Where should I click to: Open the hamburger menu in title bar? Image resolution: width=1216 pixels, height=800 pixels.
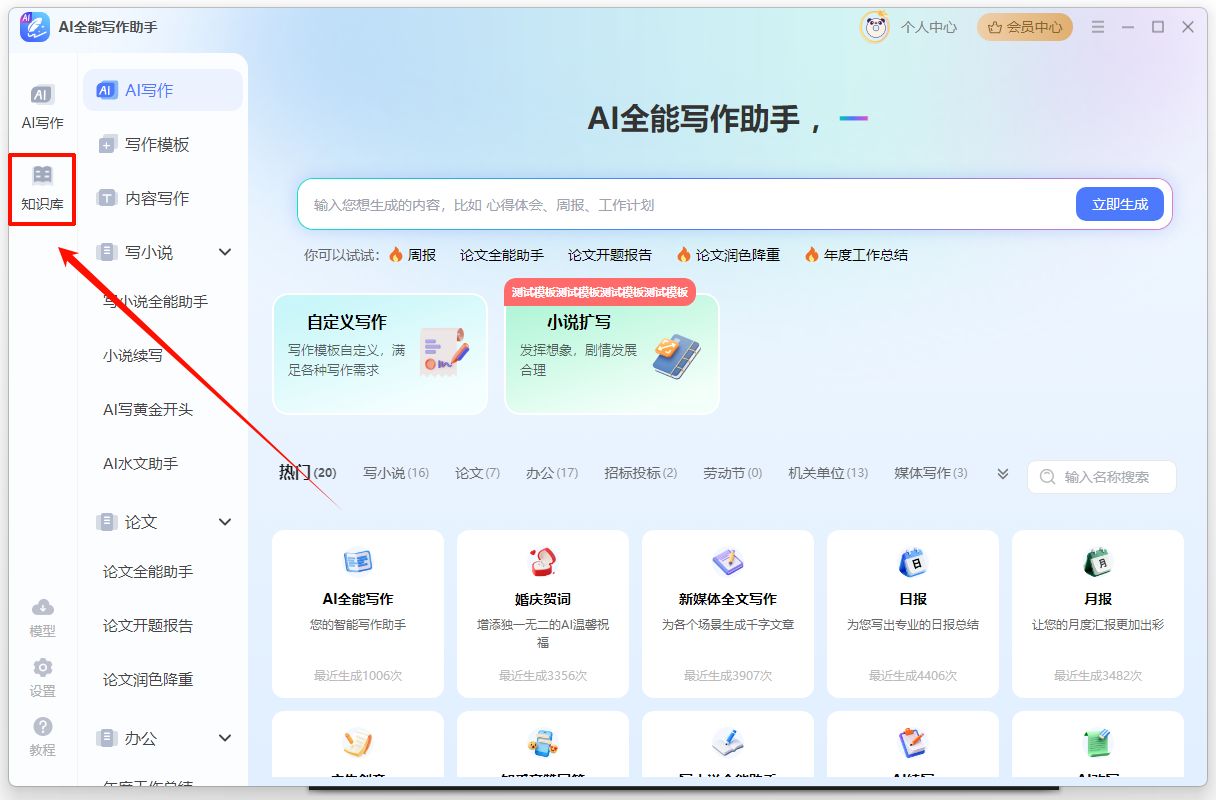pyautogui.click(x=1098, y=27)
